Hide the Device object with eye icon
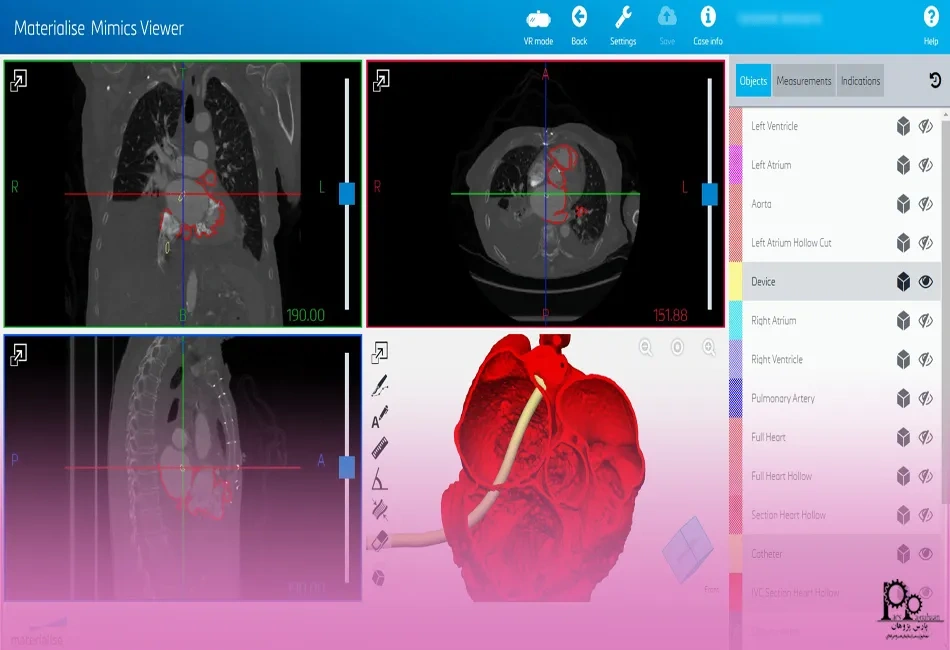Viewport: 950px width, 650px height. (x=926, y=282)
